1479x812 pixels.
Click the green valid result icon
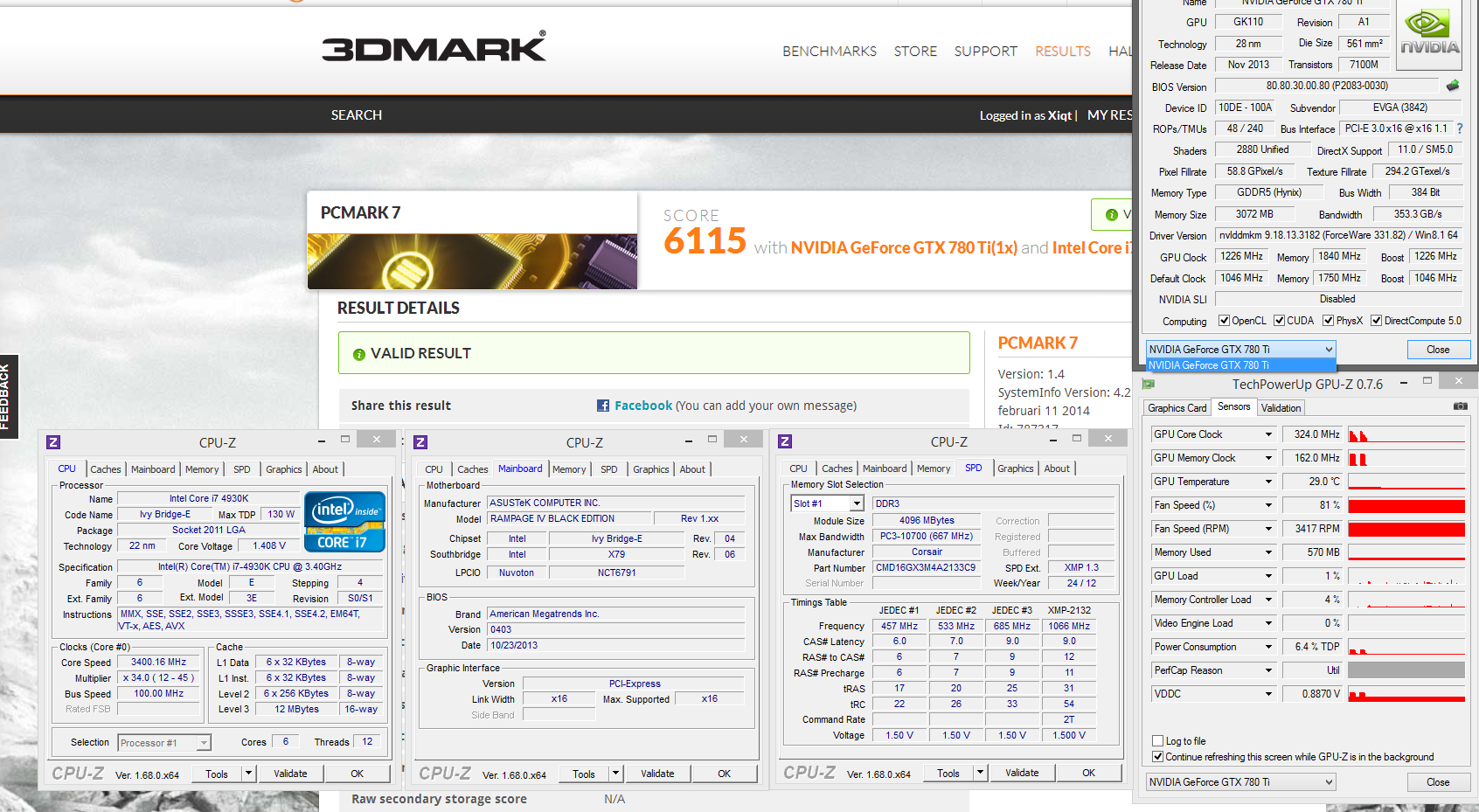(x=358, y=354)
